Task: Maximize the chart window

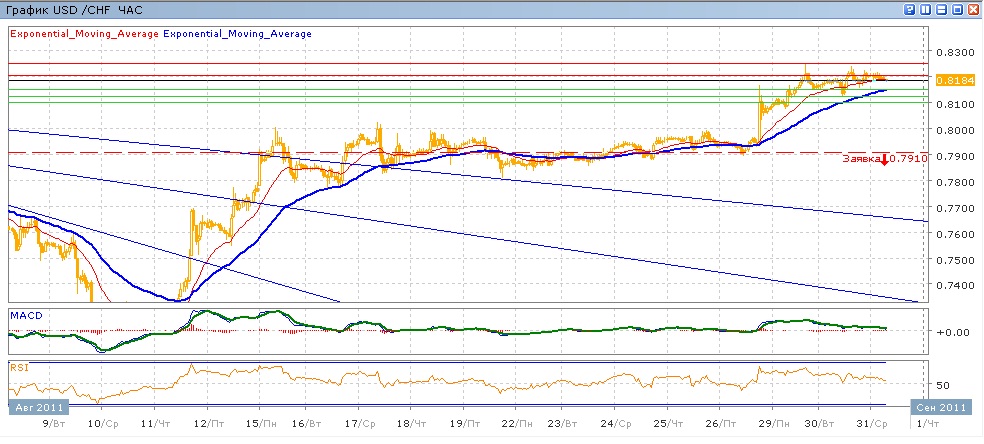Action: [x=957, y=8]
